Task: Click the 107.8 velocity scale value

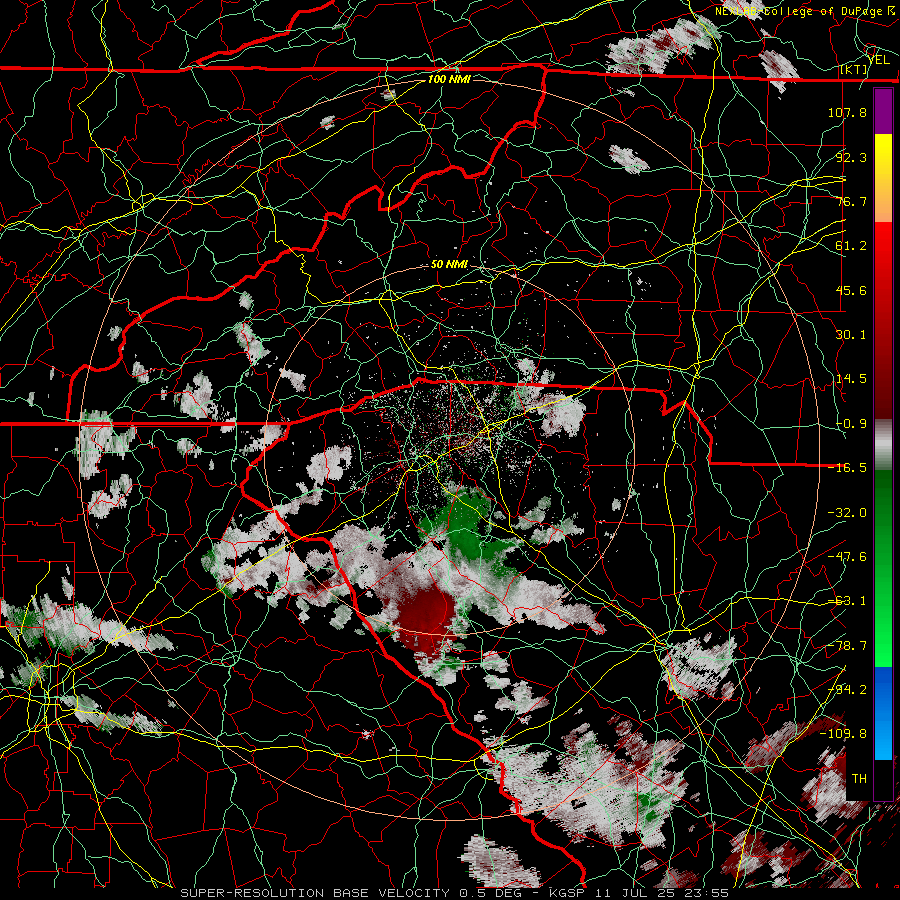Action: (x=847, y=112)
